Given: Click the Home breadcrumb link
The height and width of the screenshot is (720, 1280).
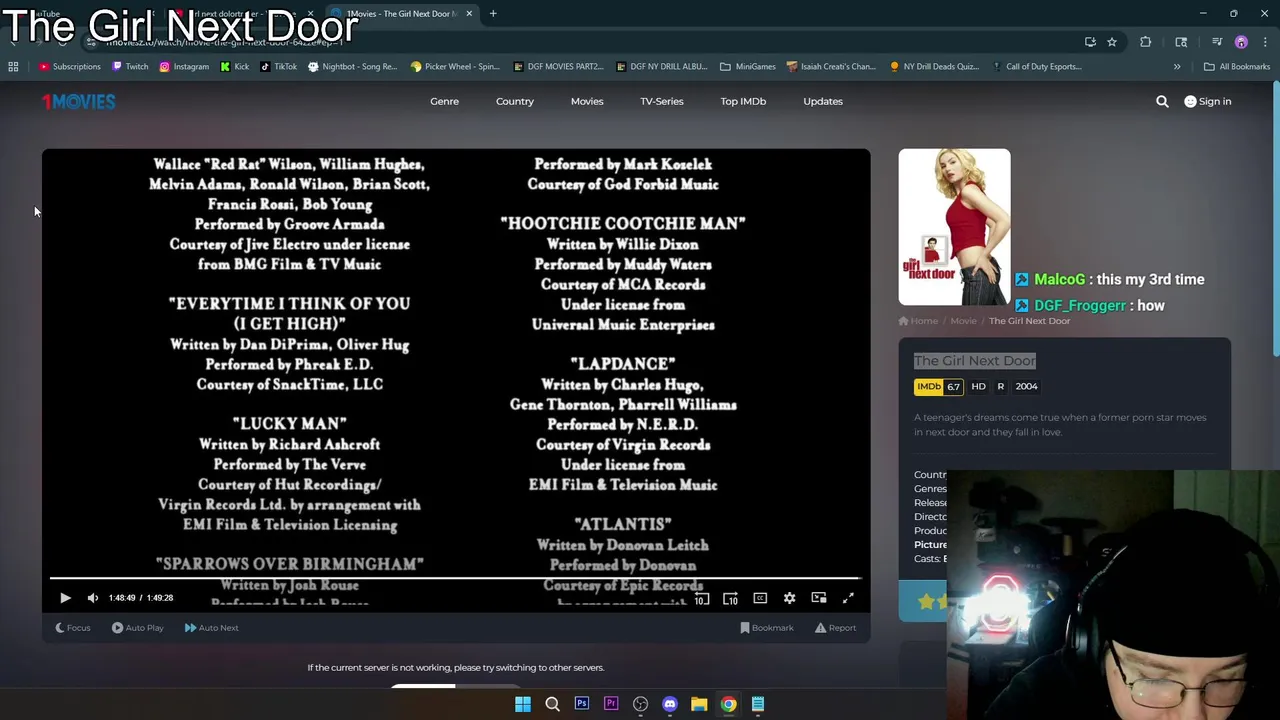Looking at the screenshot, I should 919,321.
